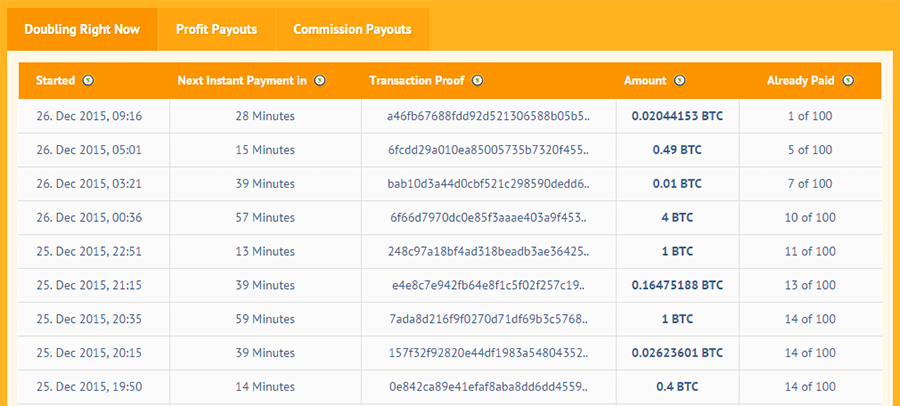Open transaction proof 157f32f92820e44d link
Screen dimensions: 900x406
tap(488, 354)
